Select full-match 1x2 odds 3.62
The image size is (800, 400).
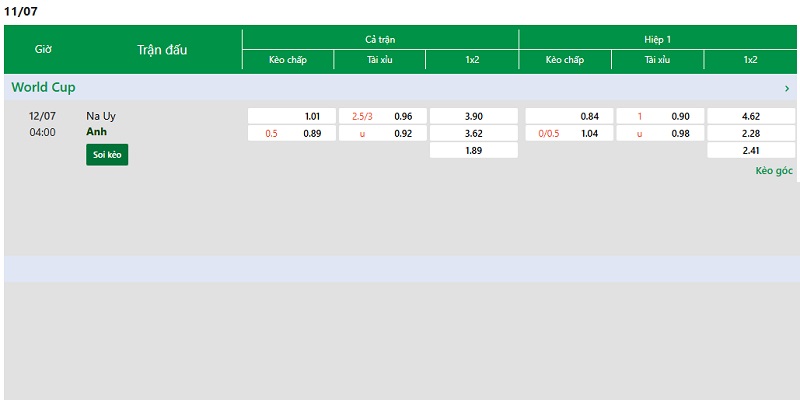(473, 134)
